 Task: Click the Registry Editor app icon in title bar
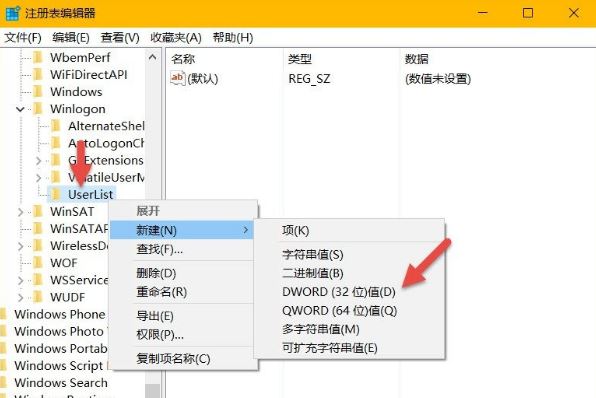(13, 13)
